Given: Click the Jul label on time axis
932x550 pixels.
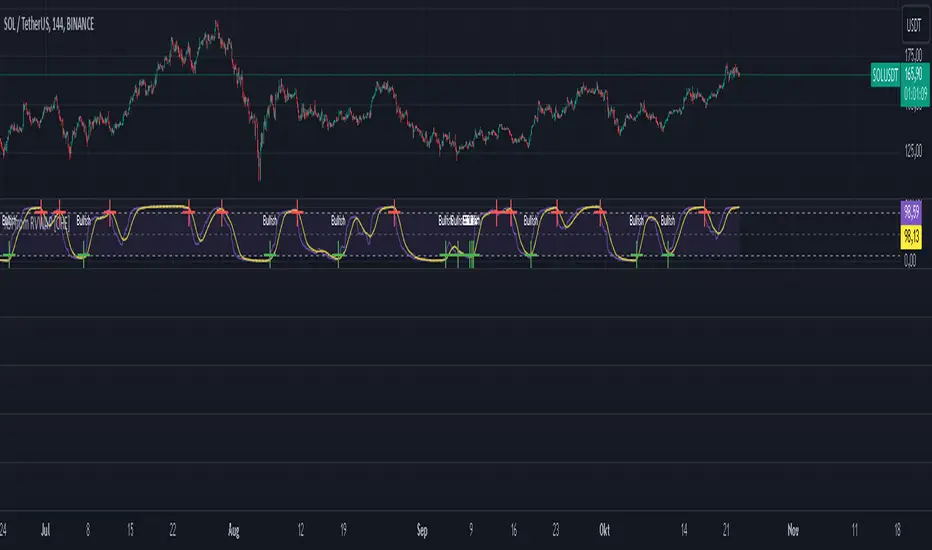Looking at the screenshot, I should coord(45,530).
